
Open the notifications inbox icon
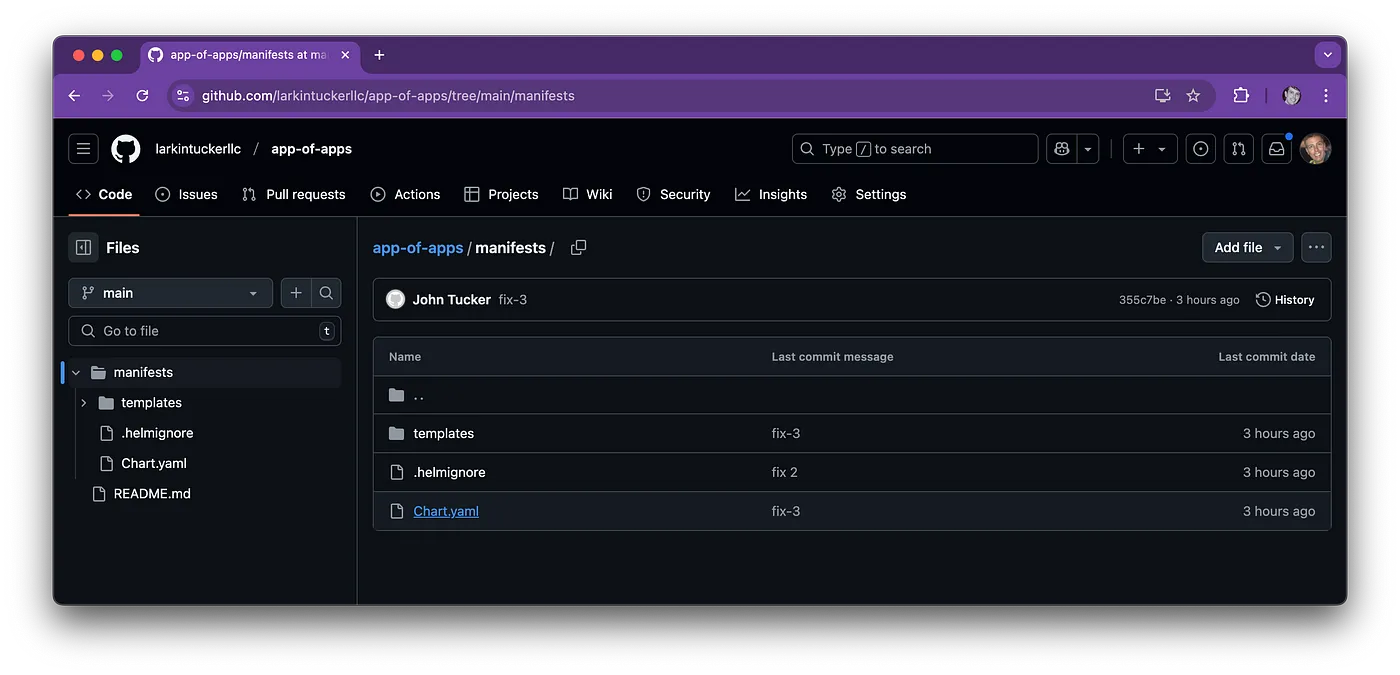[x=1276, y=149]
